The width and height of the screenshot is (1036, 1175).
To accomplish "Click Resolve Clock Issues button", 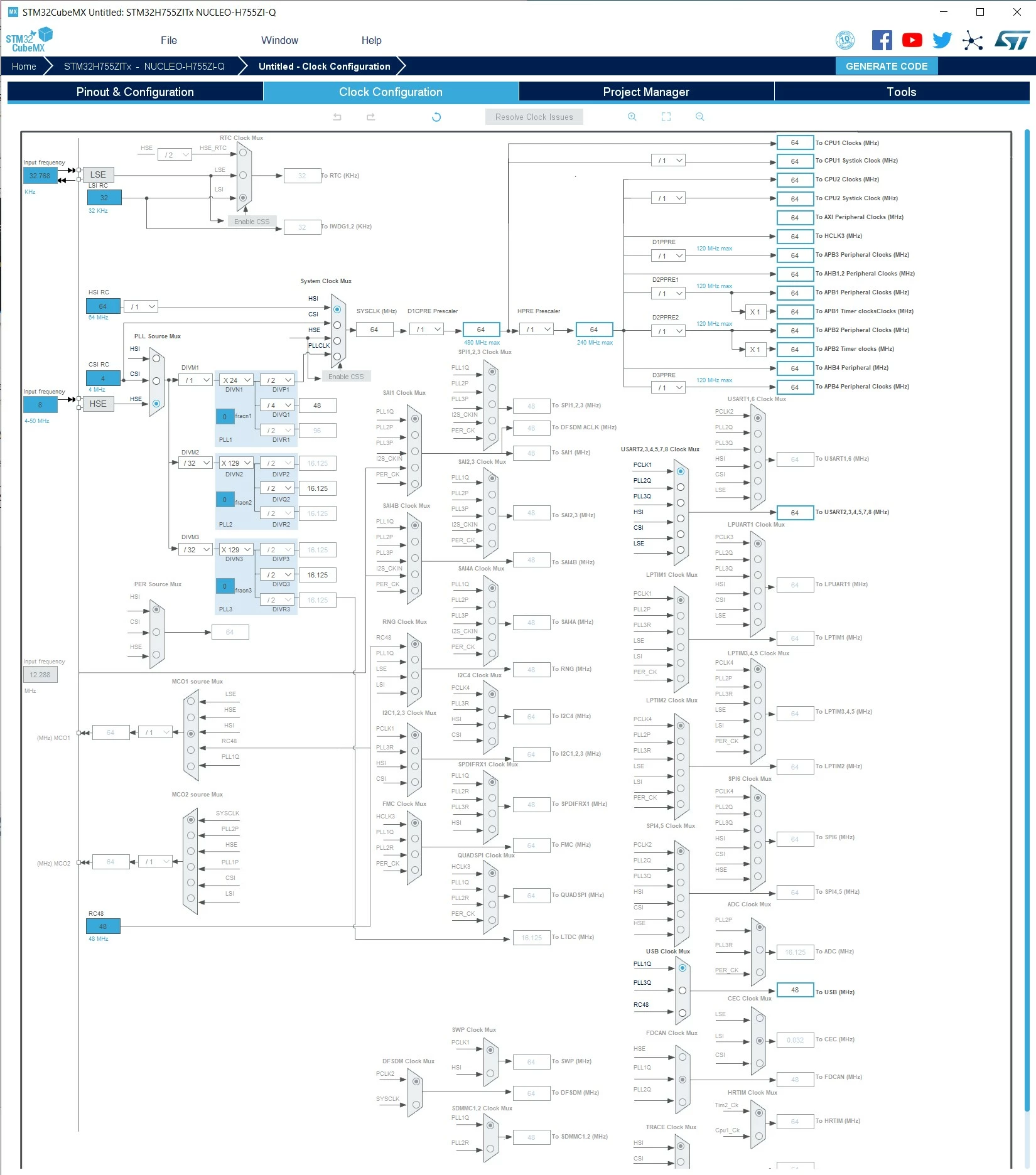I will pos(534,117).
